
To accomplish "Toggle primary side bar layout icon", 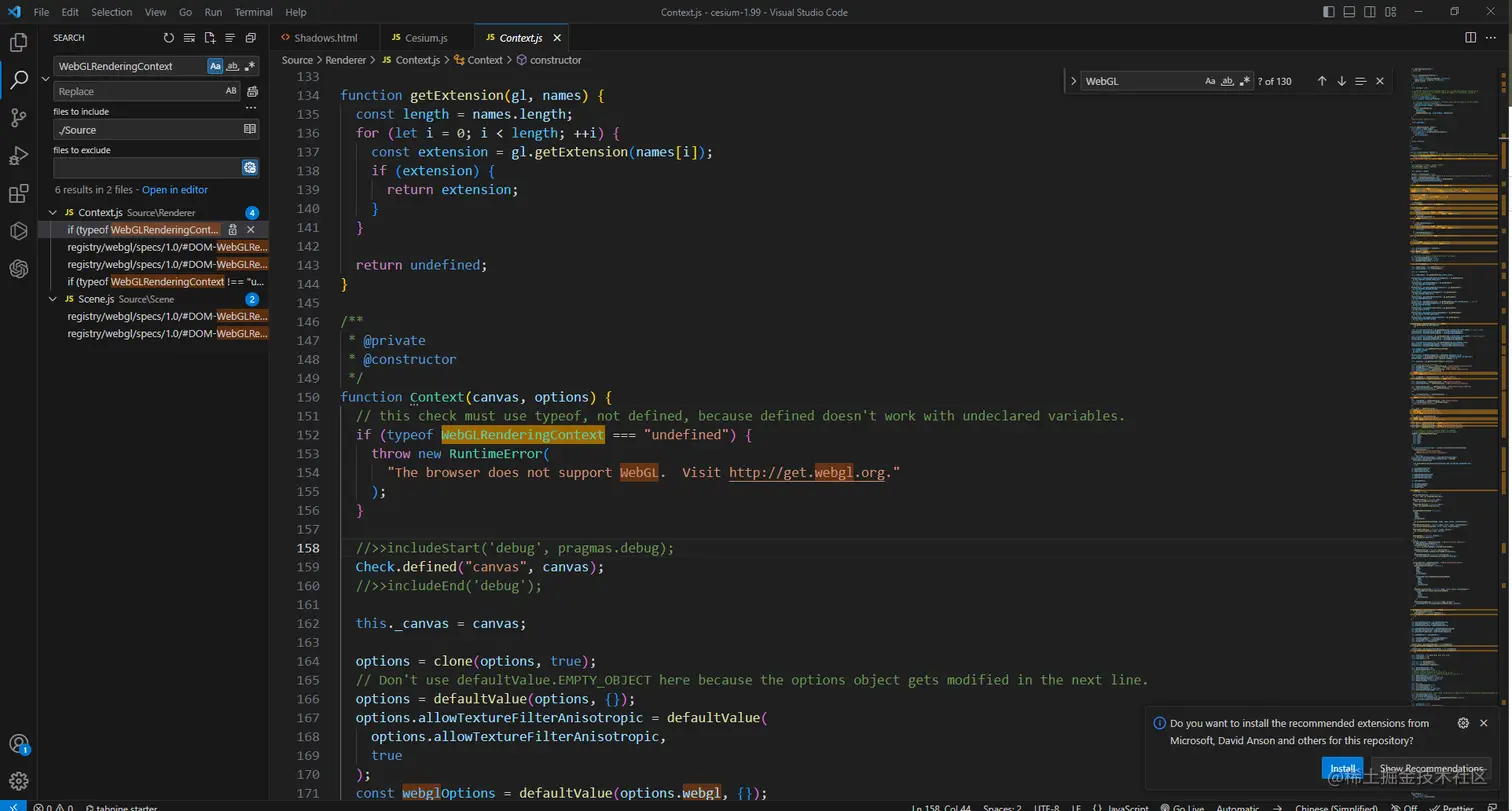I will 1329,12.
